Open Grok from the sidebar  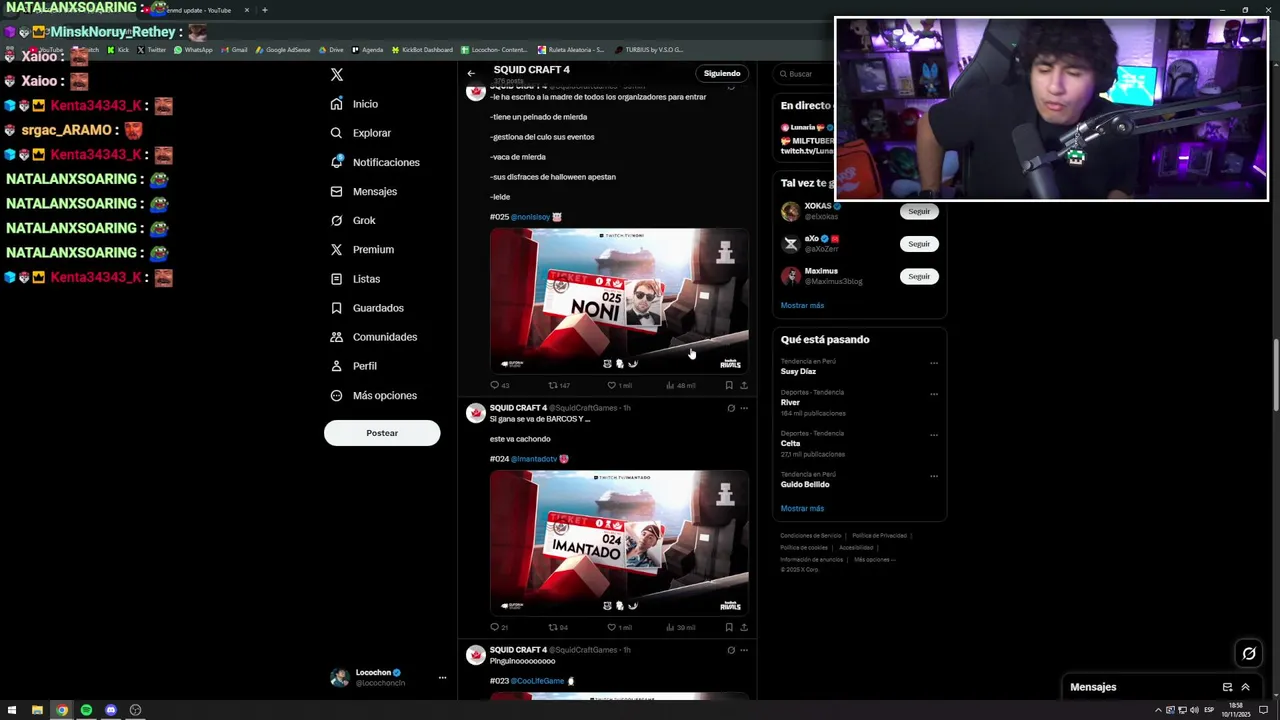pos(353,220)
